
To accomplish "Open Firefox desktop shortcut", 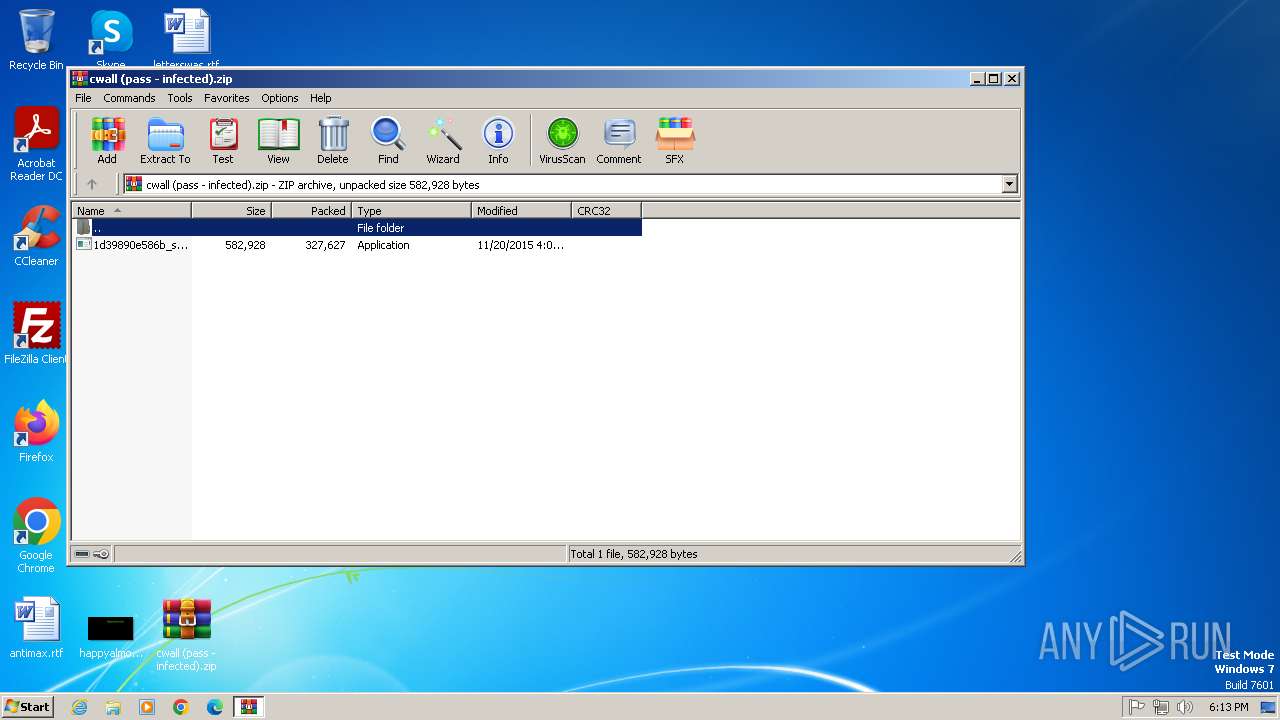I will tap(36, 431).
